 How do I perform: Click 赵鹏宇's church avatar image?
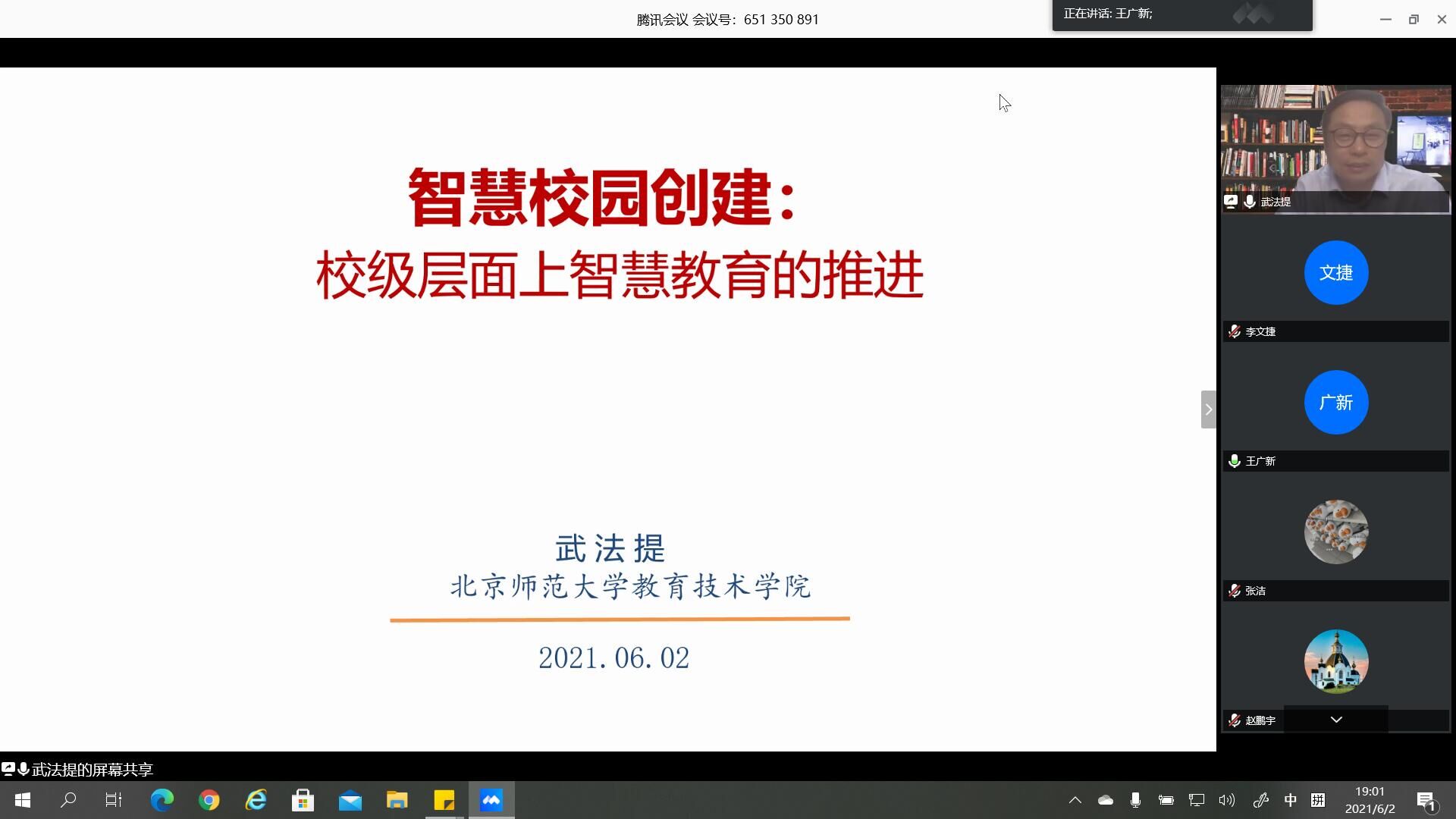click(1336, 661)
